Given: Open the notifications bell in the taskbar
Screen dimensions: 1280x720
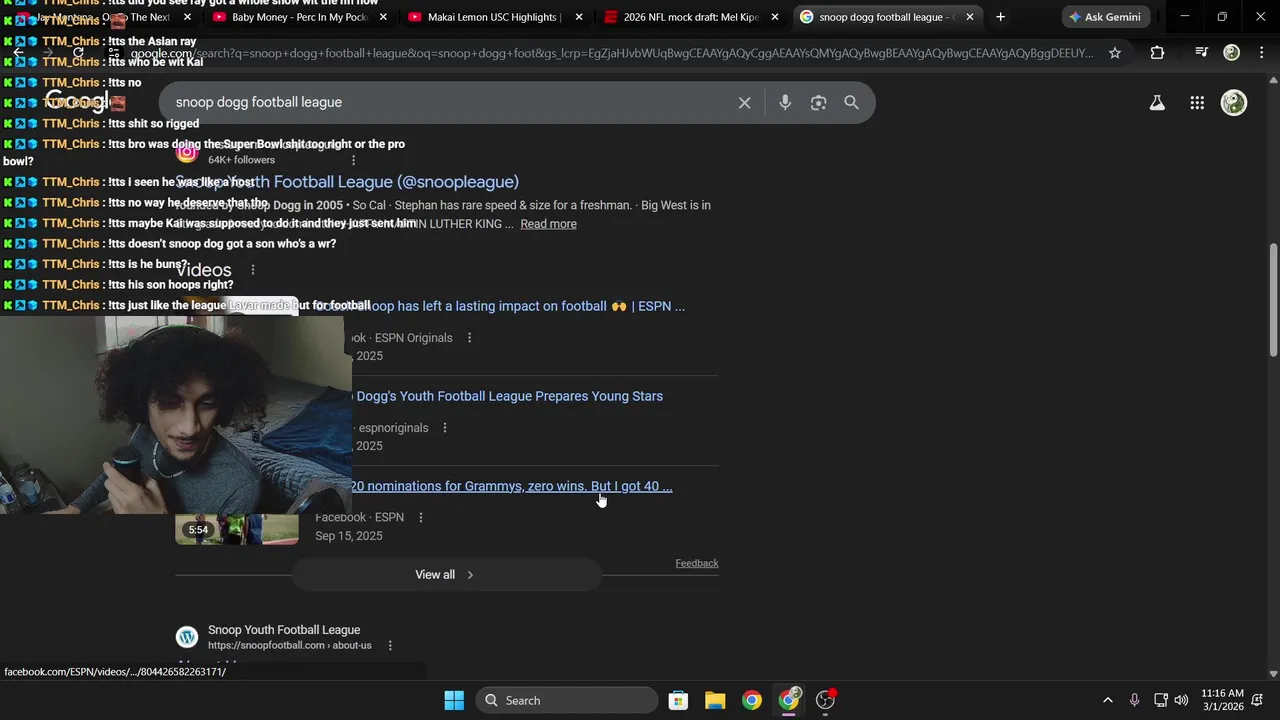Looking at the screenshot, I should [1258, 700].
